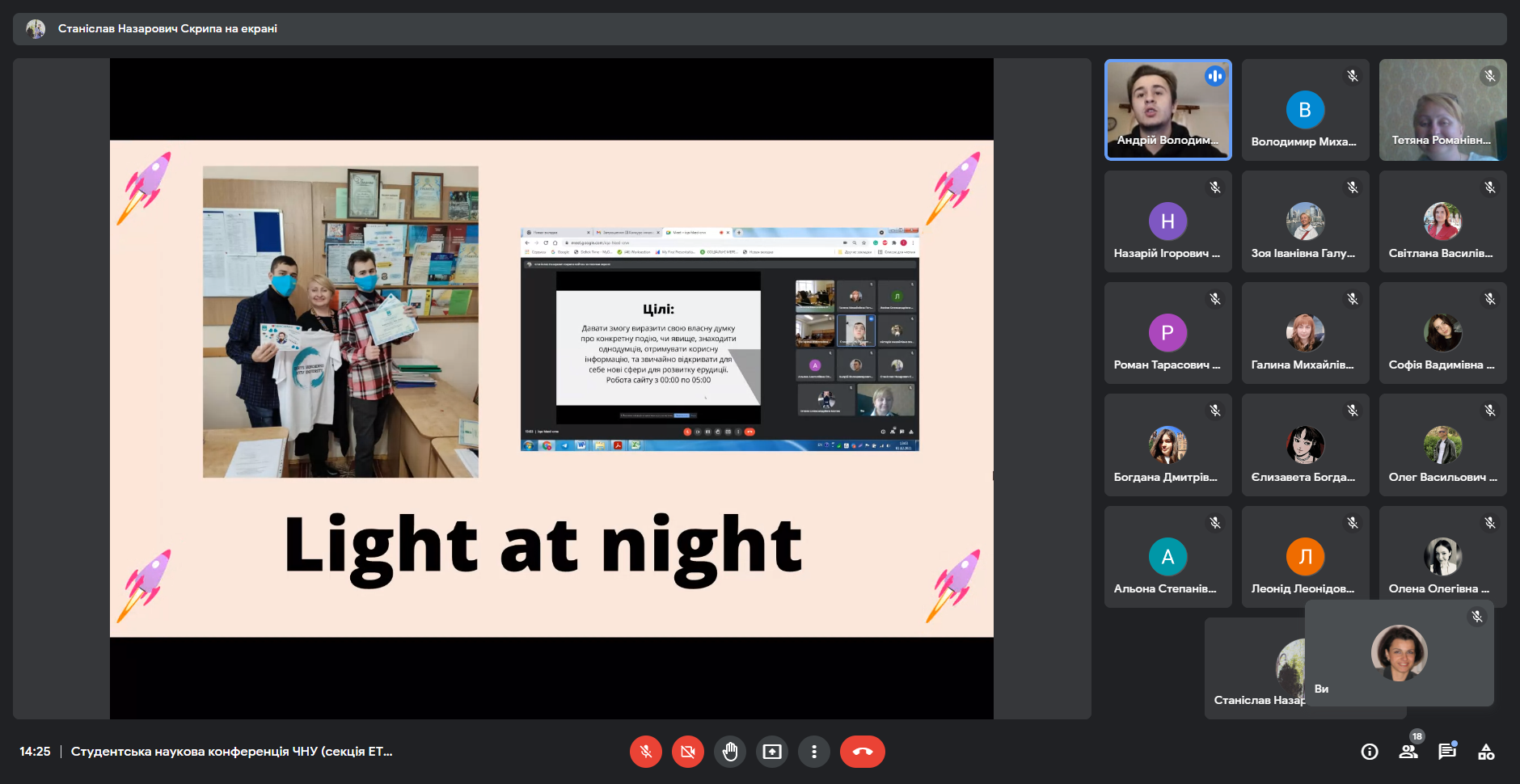Open the chat panel icon
The image size is (1520, 784).
pyautogui.click(x=1446, y=752)
